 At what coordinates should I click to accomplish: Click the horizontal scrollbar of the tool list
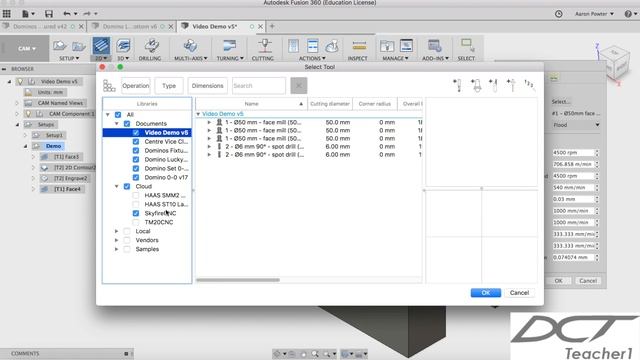tap(238, 280)
